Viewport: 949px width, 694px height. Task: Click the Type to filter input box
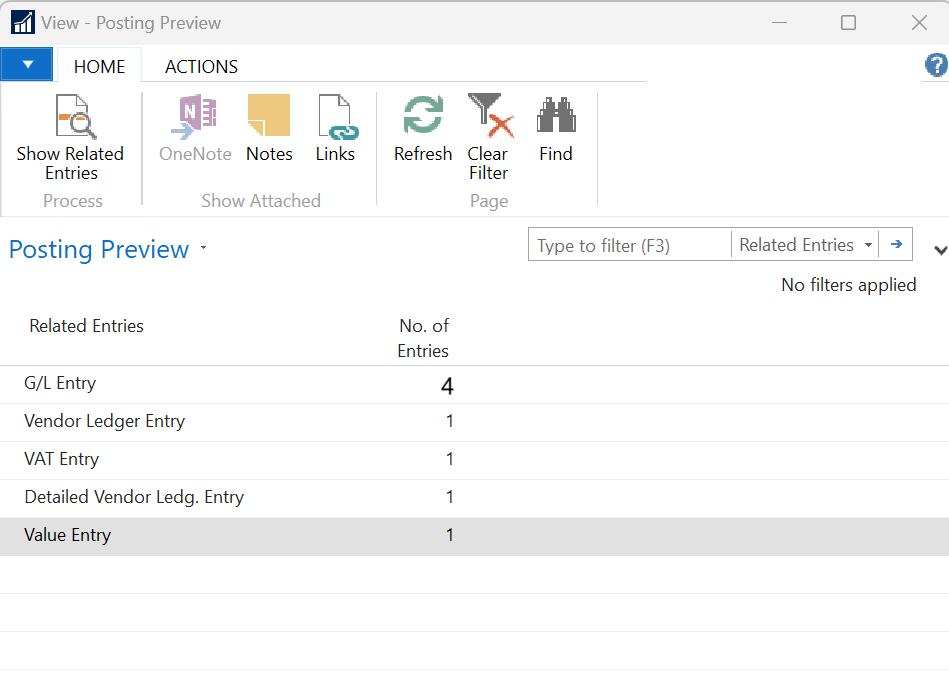tap(630, 245)
